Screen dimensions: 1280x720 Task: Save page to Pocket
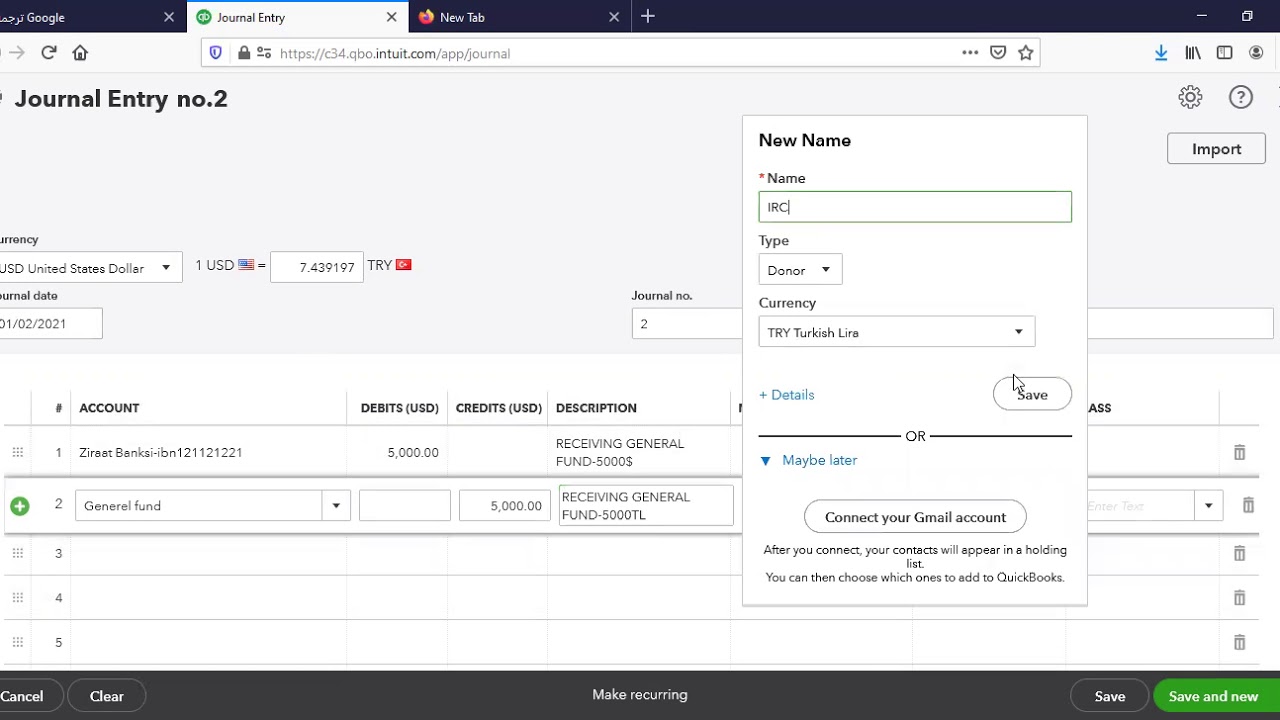997,53
